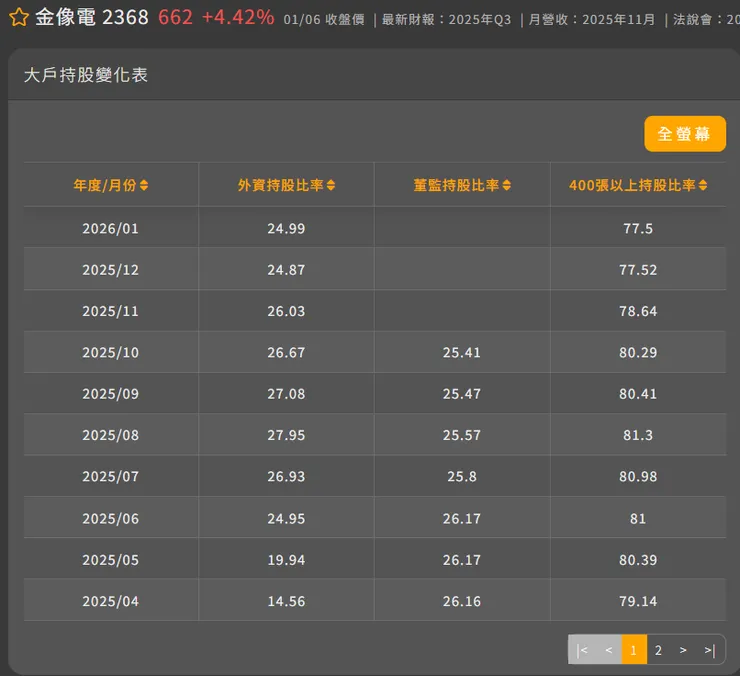
Task: Click foreign holding value 19.94
Action: [x=286, y=560]
